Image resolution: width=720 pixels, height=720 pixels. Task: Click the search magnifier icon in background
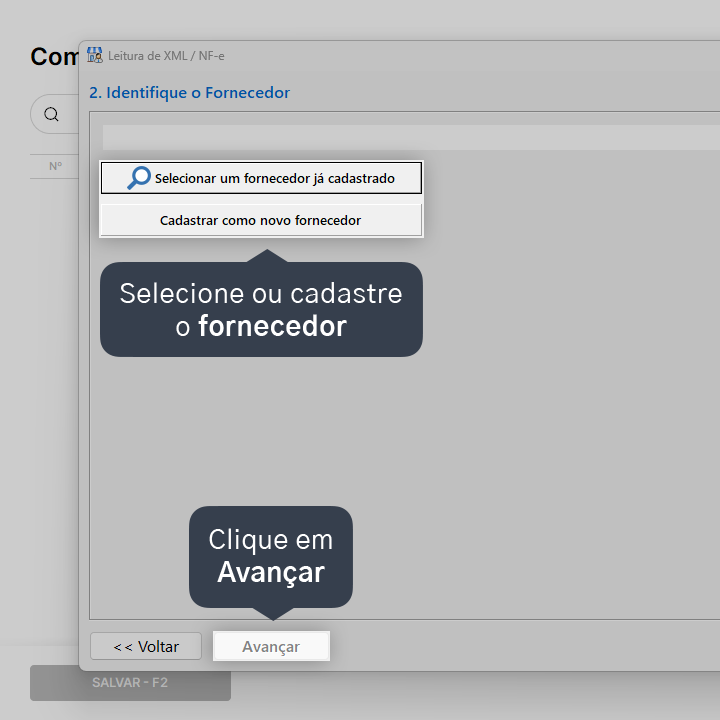51,114
